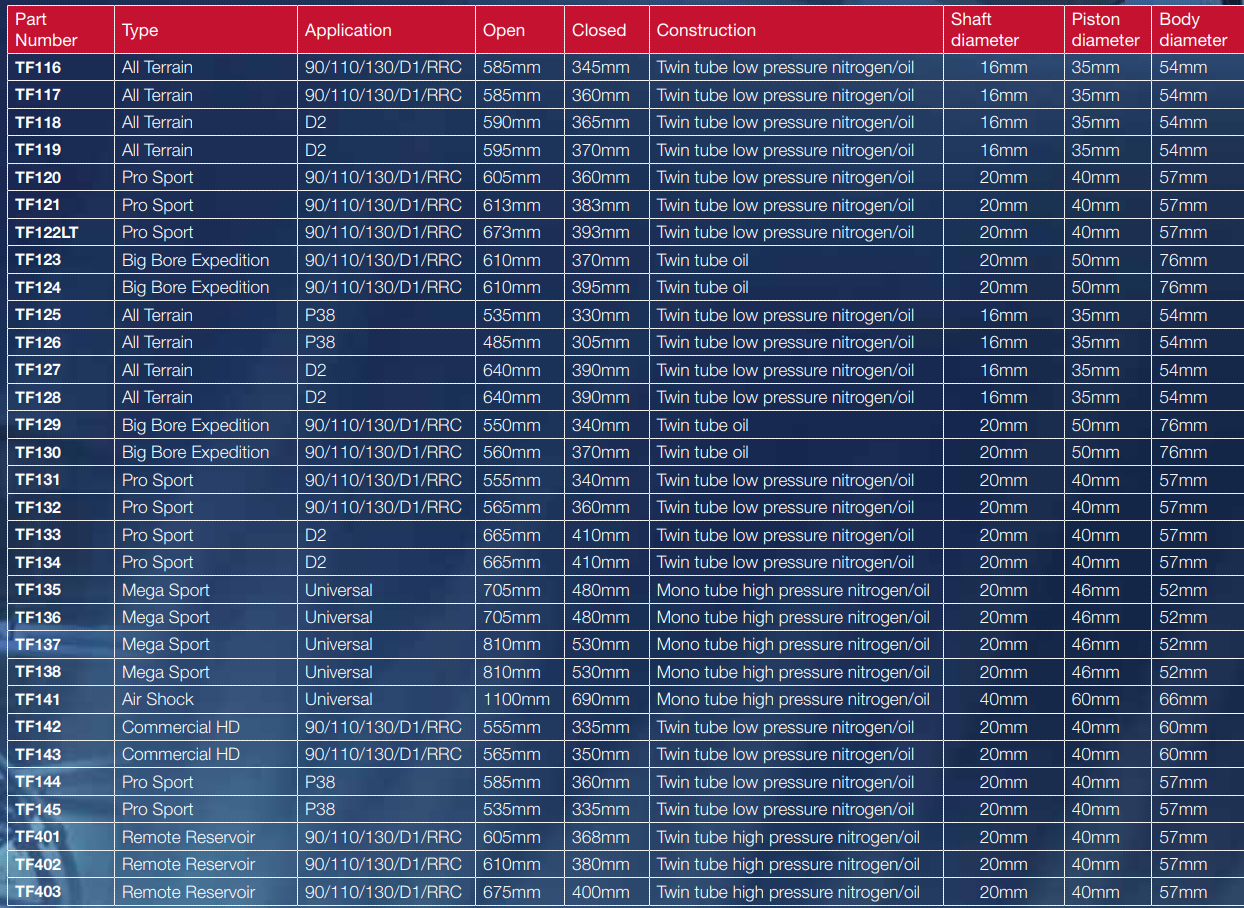
Task: Select part number TF137
Action: pyautogui.click(x=38, y=645)
